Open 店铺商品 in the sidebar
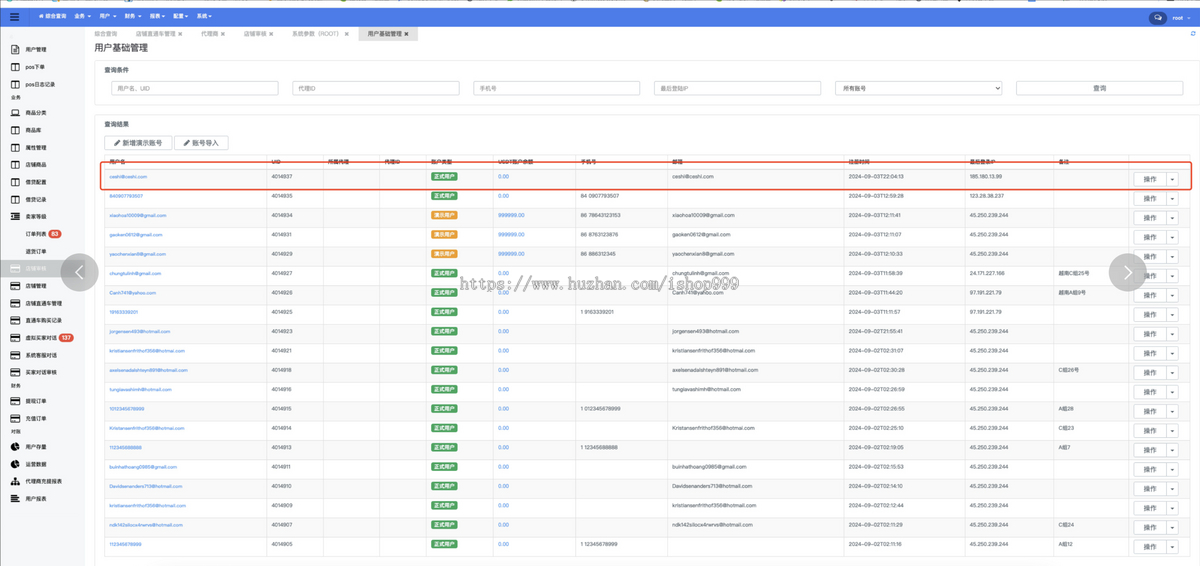Image resolution: width=1200 pixels, height=566 pixels. tap(35, 165)
